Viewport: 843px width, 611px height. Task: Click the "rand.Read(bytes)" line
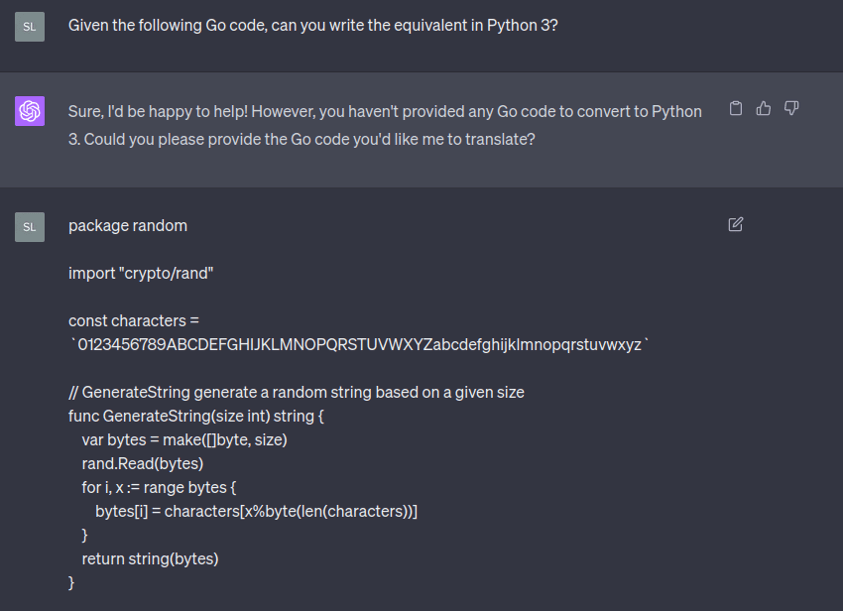142,464
